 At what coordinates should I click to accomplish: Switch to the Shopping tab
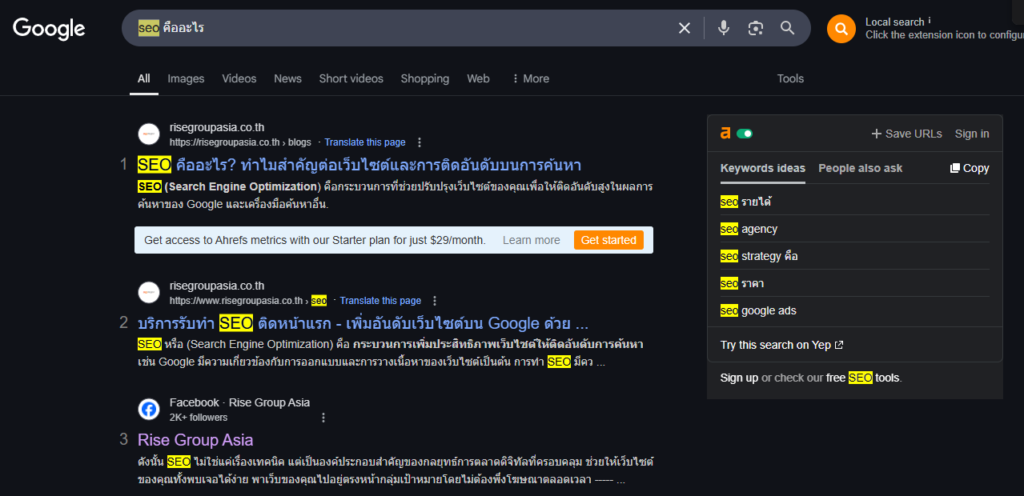click(x=424, y=78)
